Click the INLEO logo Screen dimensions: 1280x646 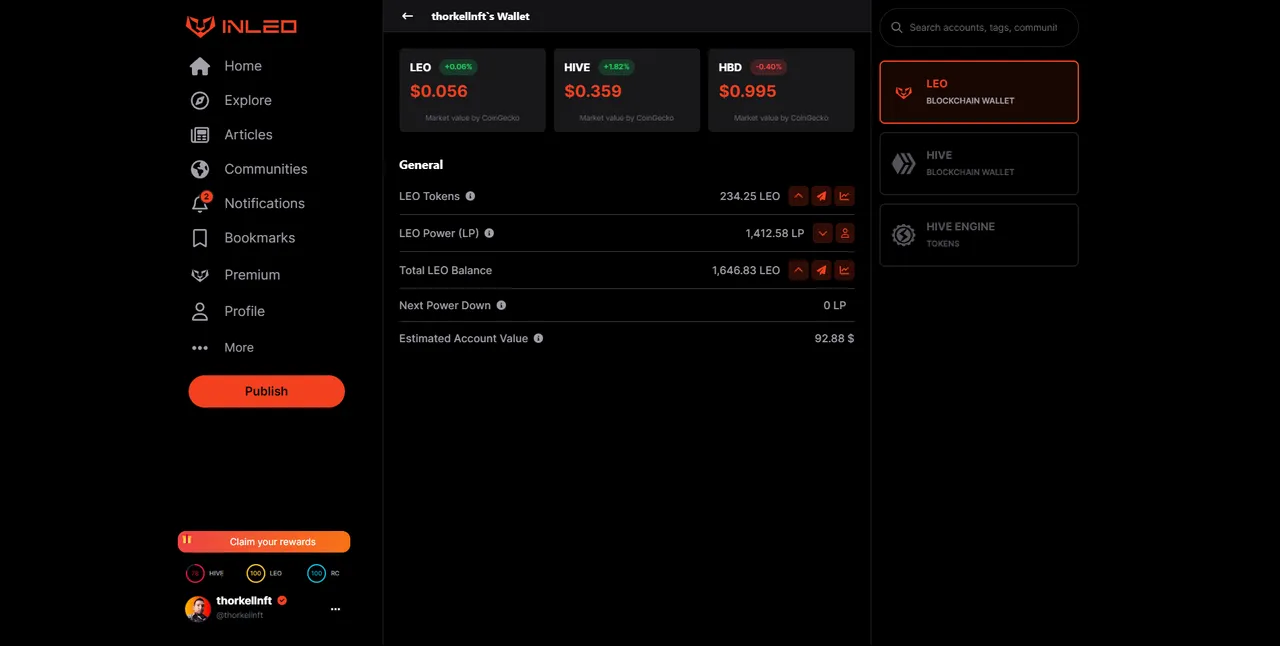[x=241, y=26]
